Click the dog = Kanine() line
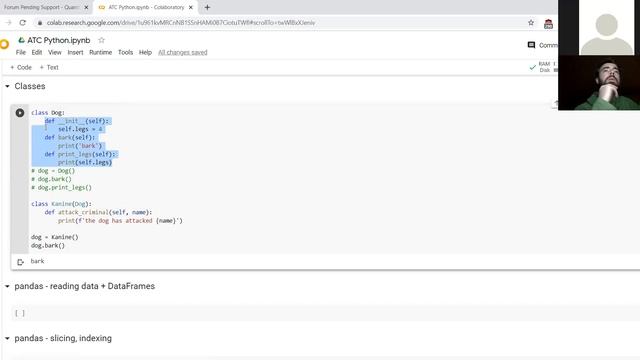This screenshot has height=360, width=640. 54,237
